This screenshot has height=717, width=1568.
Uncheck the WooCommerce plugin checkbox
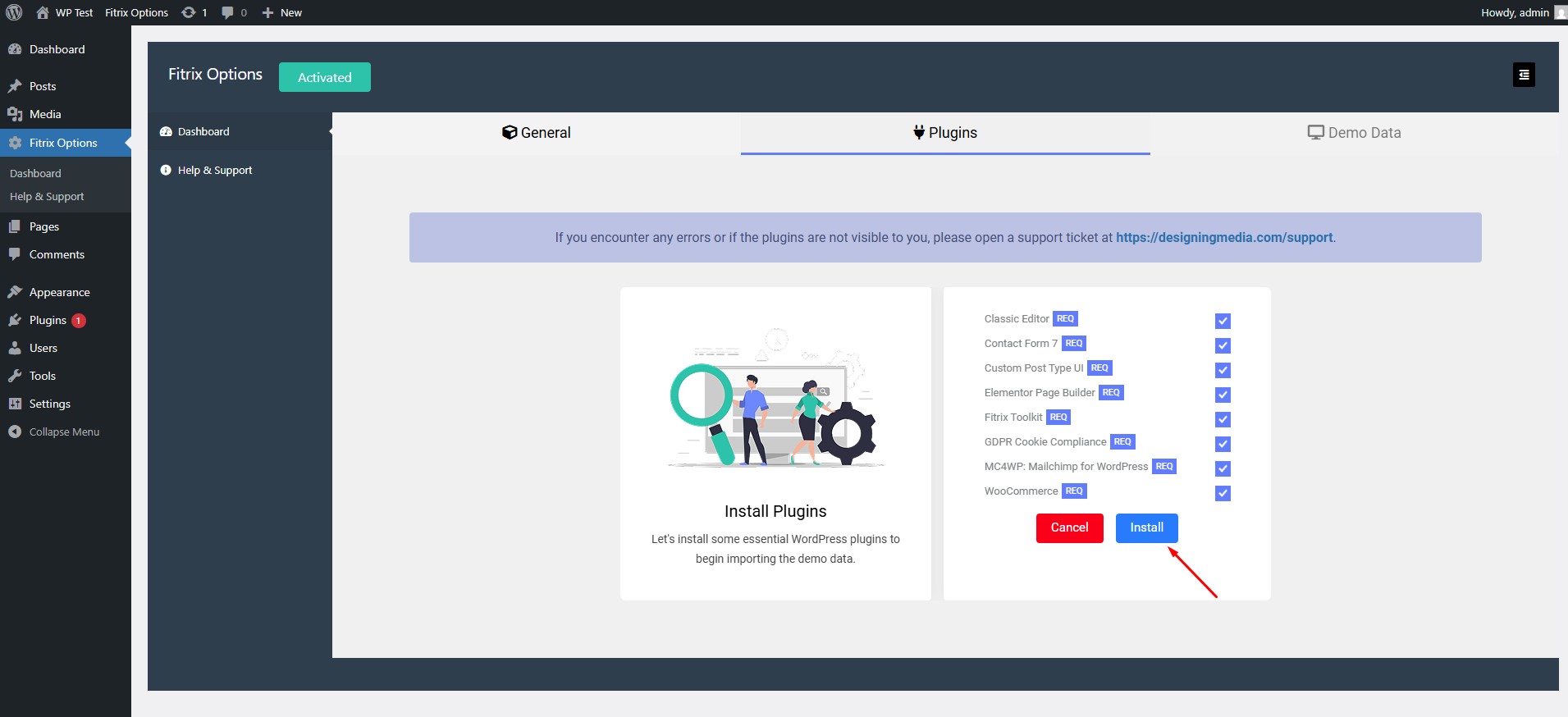[1223, 493]
